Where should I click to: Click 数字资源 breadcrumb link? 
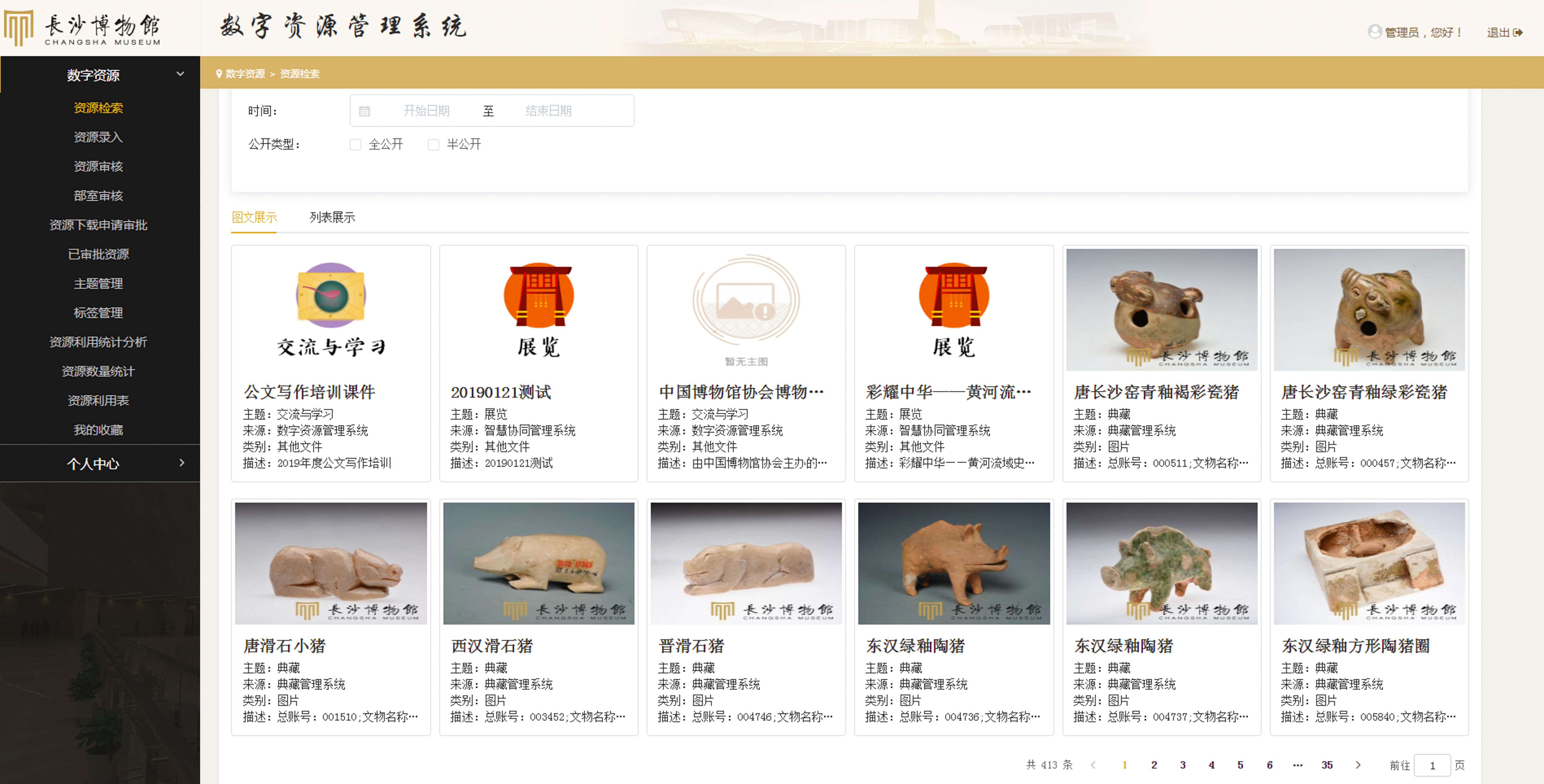coord(245,74)
